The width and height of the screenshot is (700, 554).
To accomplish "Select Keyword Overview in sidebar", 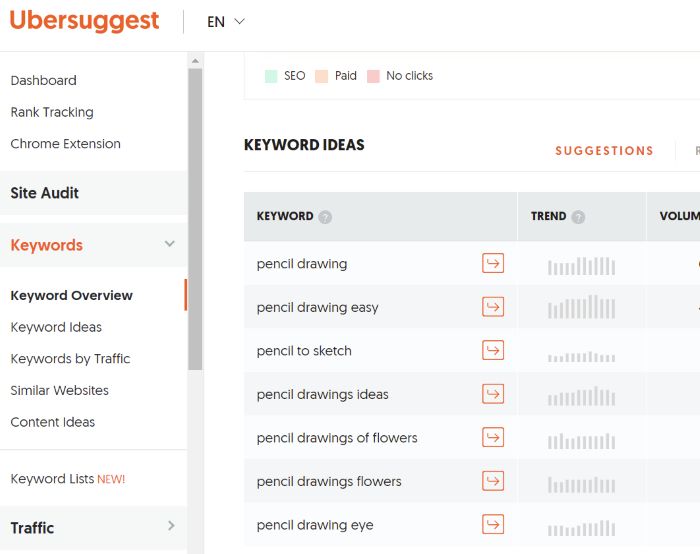I will pos(71,296).
